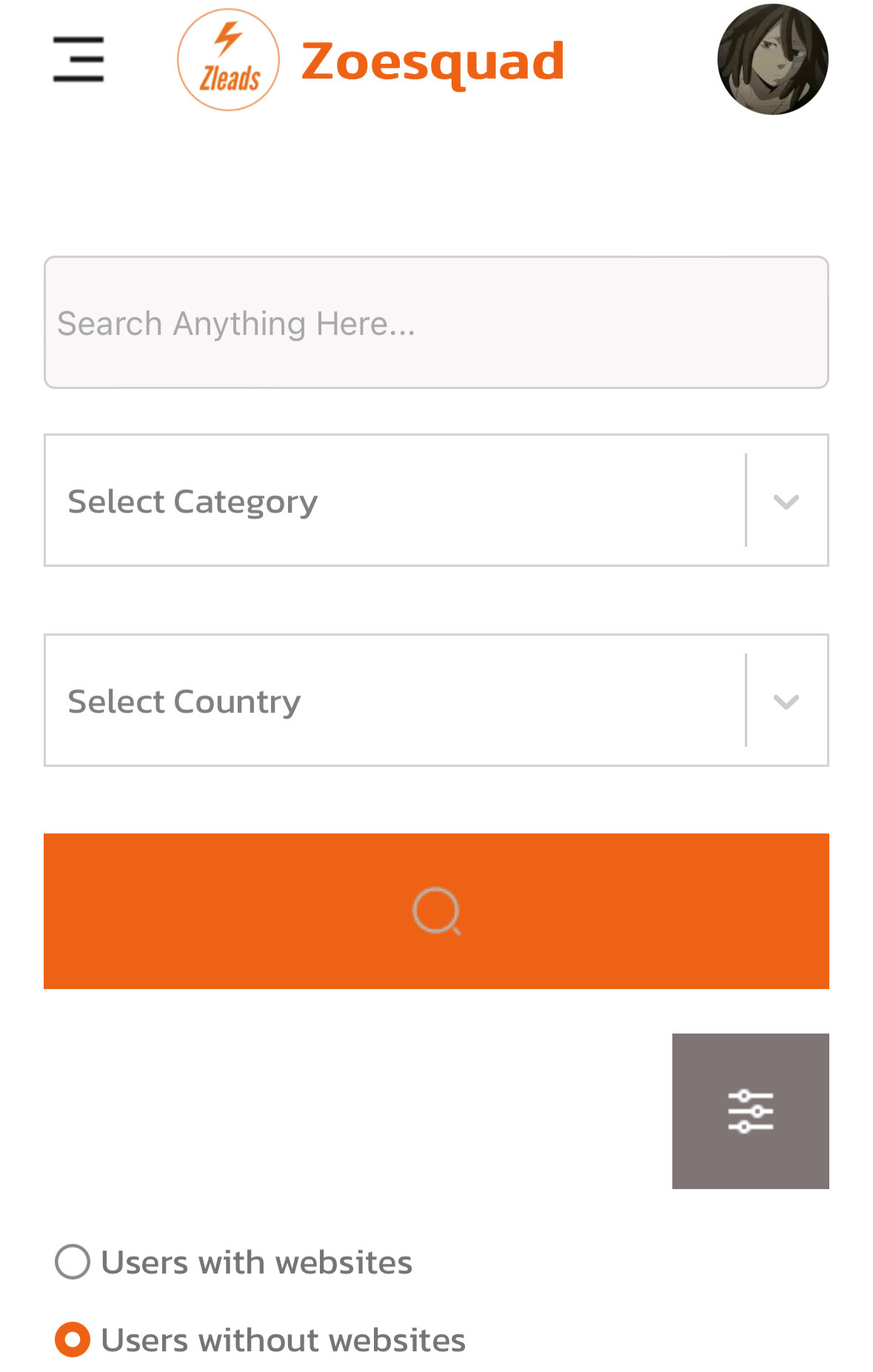Click the magnifying glass search icon

point(436,910)
